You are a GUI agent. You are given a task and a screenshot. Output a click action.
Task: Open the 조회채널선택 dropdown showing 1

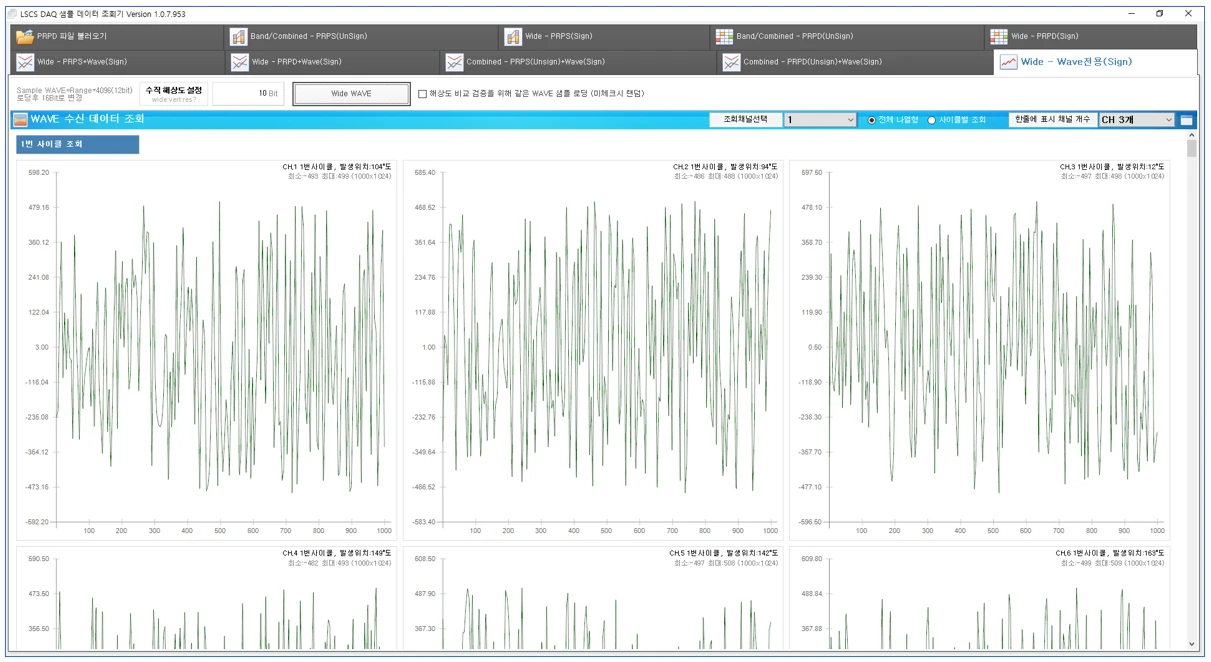click(821, 120)
